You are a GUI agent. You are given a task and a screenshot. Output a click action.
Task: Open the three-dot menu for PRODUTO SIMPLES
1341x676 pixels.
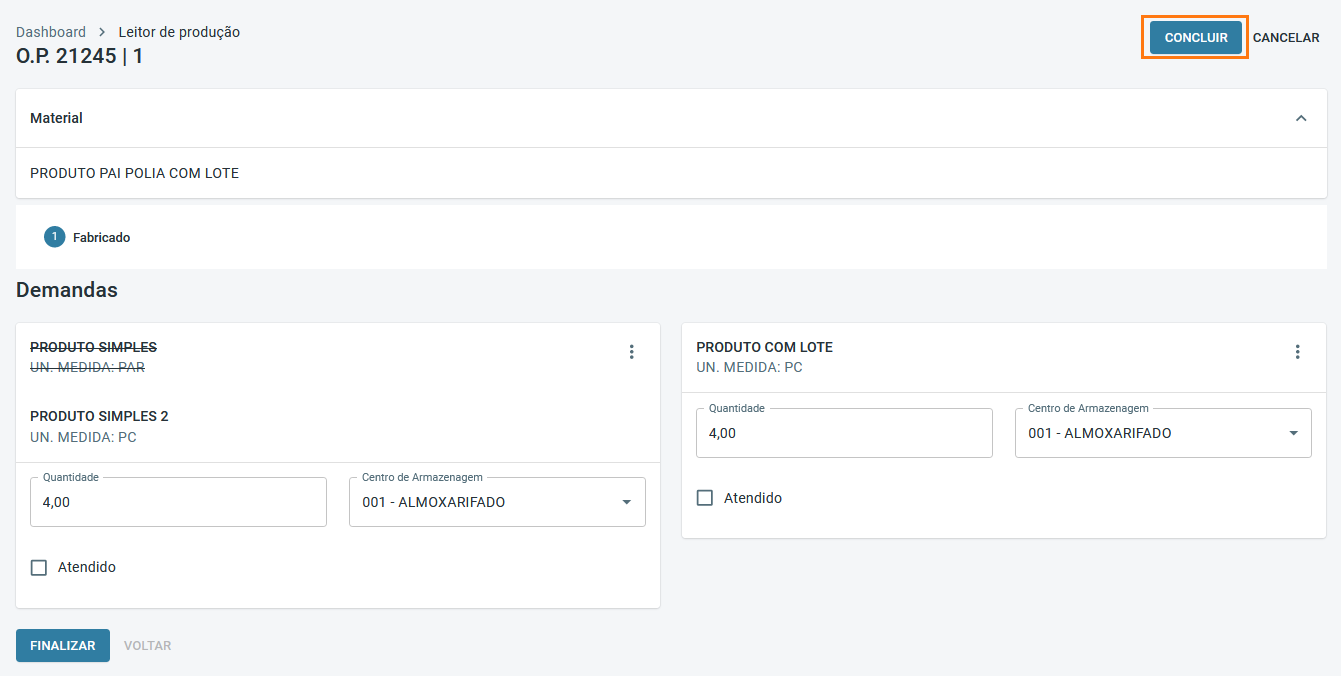[631, 352]
